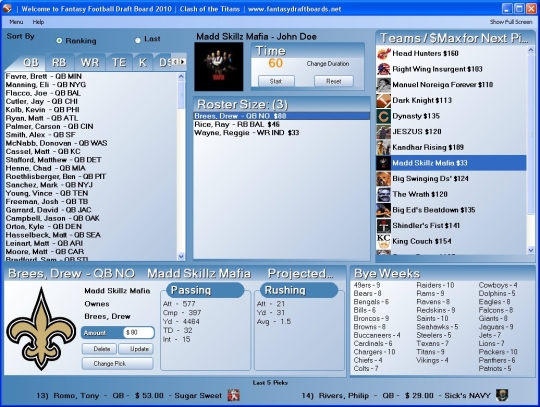The image size is (540, 407).
Task: Switch to the TE position tab
Action: tap(119, 62)
